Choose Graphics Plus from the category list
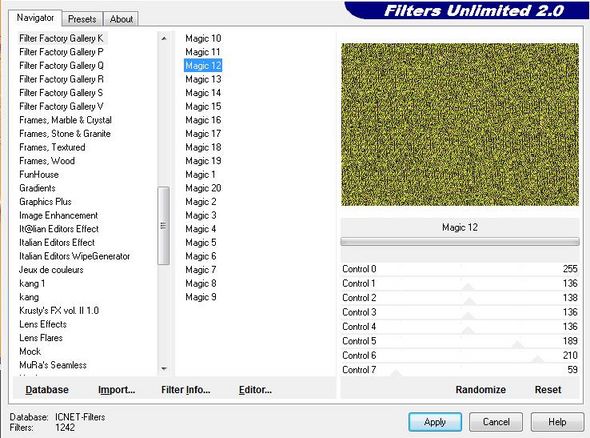 tap(46, 202)
